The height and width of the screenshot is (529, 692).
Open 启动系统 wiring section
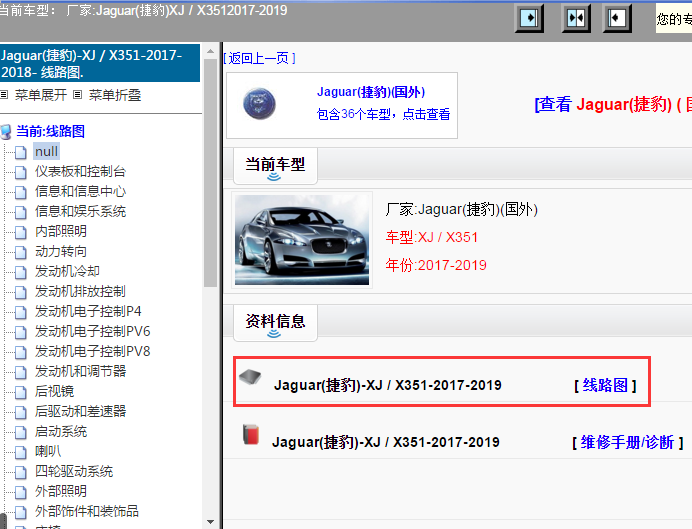coord(61,431)
